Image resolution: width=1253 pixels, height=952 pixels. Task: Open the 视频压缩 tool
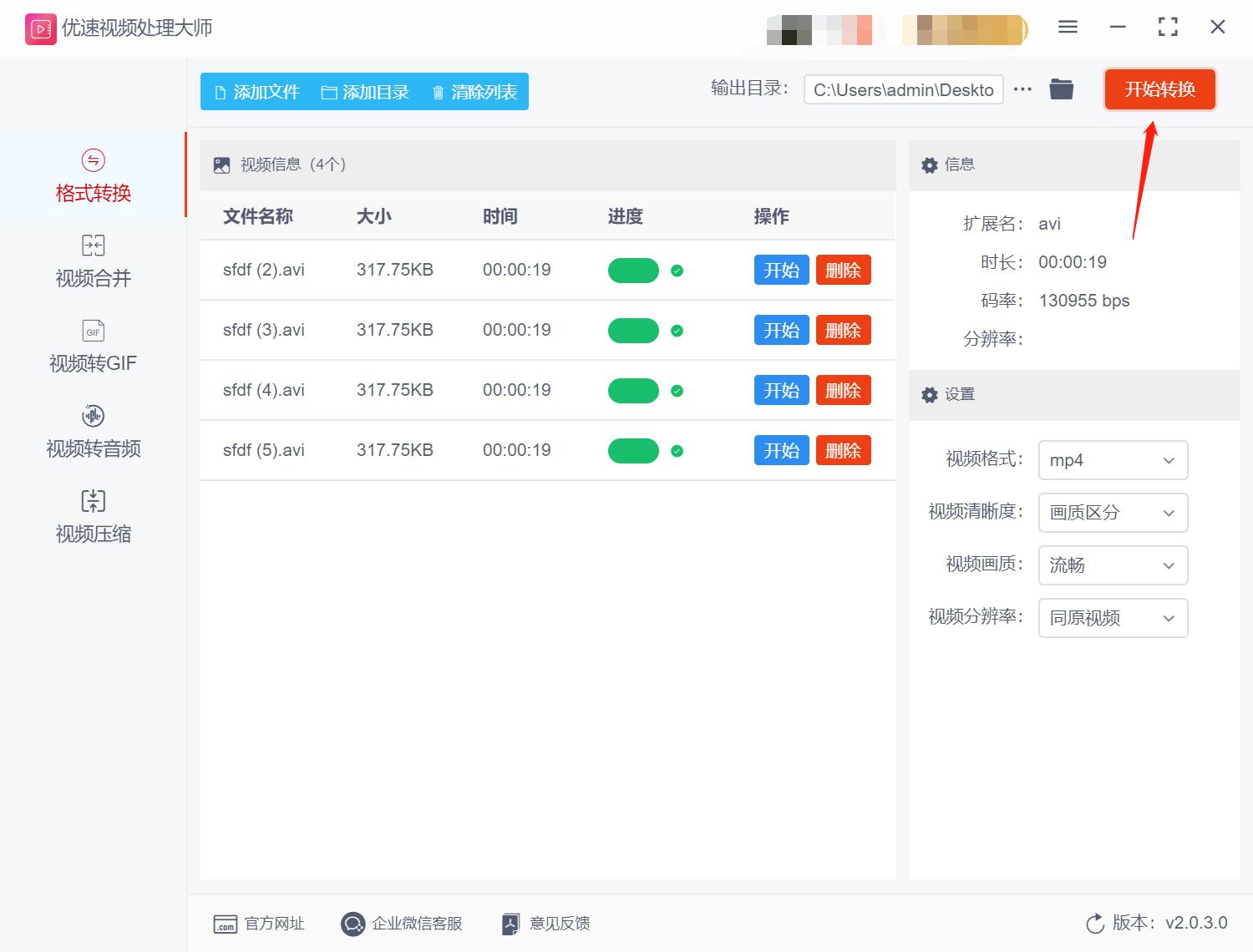[x=92, y=516]
